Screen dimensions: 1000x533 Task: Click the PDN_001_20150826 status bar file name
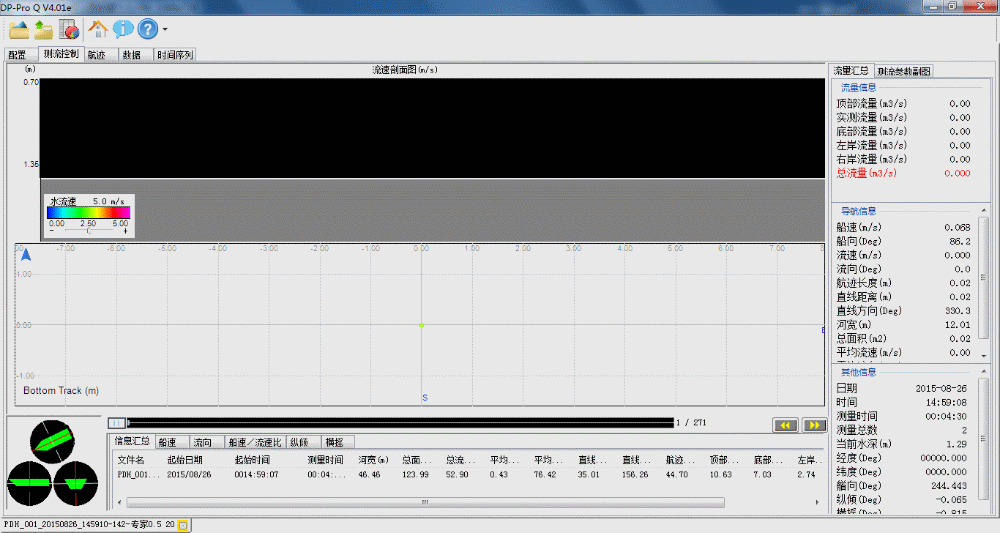[x=89, y=525]
